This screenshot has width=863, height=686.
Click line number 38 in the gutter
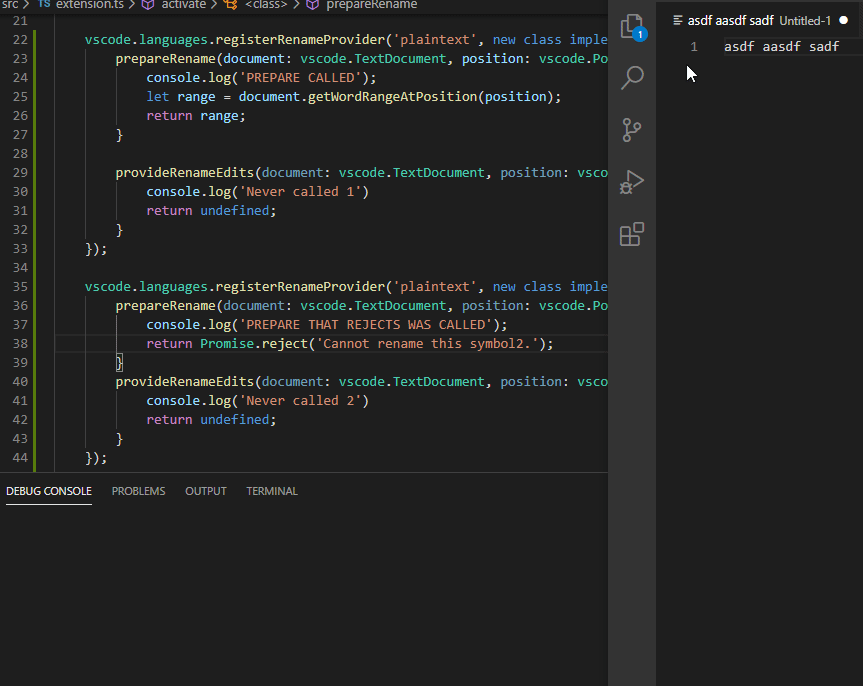pyautogui.click(x=20, y=344)
